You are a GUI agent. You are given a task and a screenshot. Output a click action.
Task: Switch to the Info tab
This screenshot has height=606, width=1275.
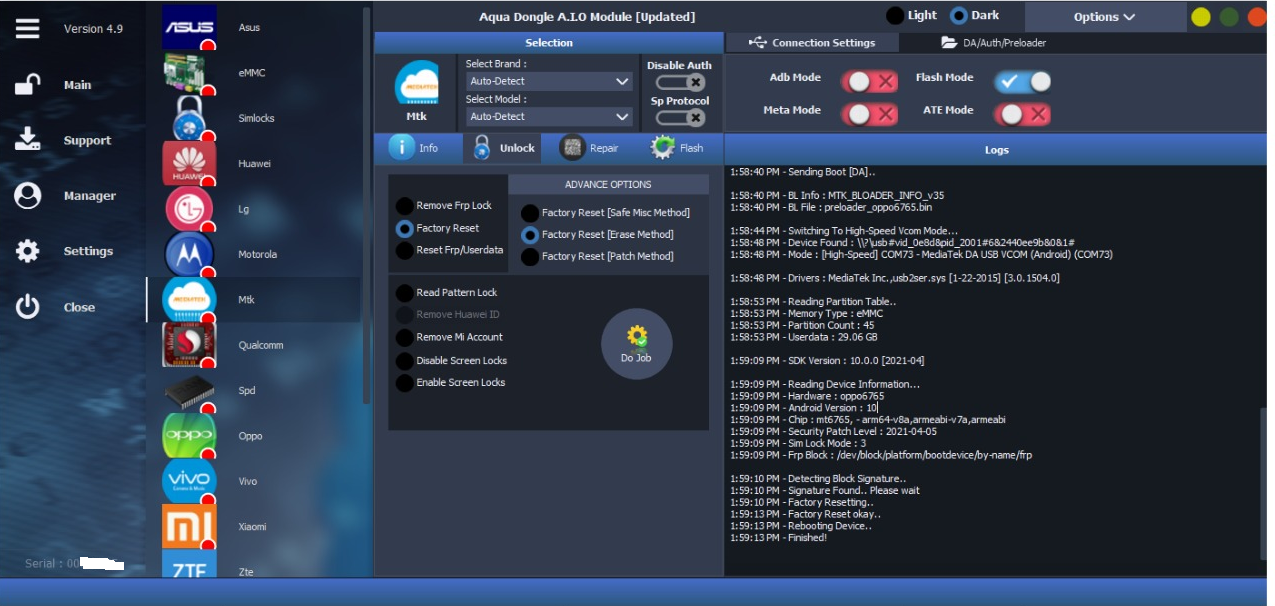tap(414, 148)
